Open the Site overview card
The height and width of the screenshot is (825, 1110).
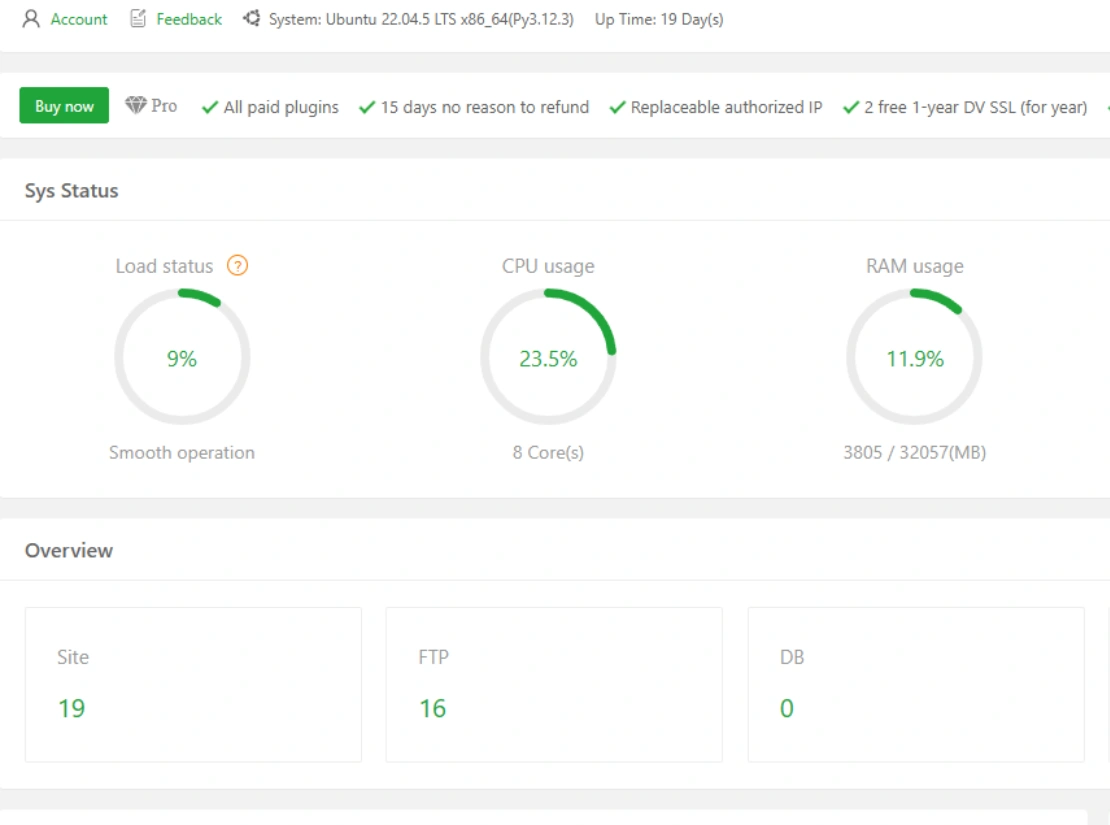(x=193, y=684)
